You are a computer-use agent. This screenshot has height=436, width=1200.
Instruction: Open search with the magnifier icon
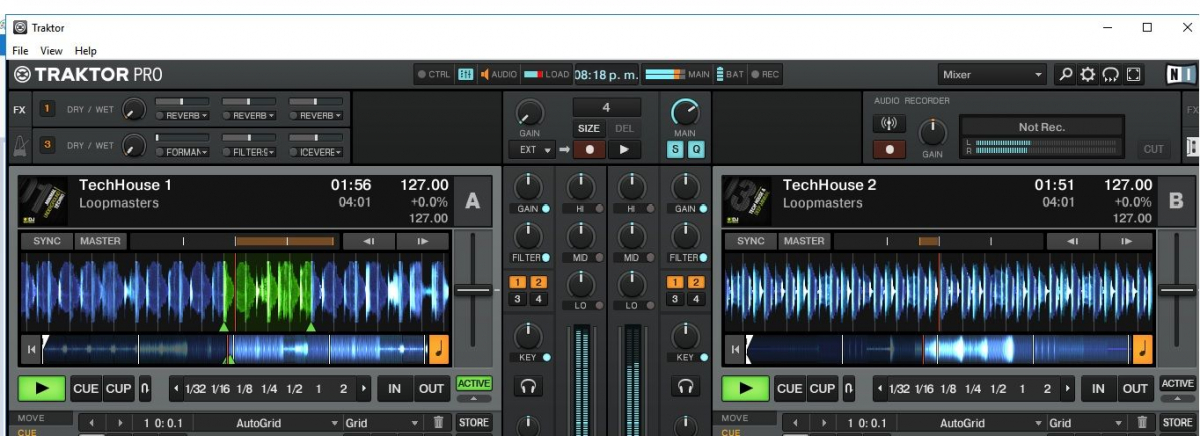pos(1067,74)
